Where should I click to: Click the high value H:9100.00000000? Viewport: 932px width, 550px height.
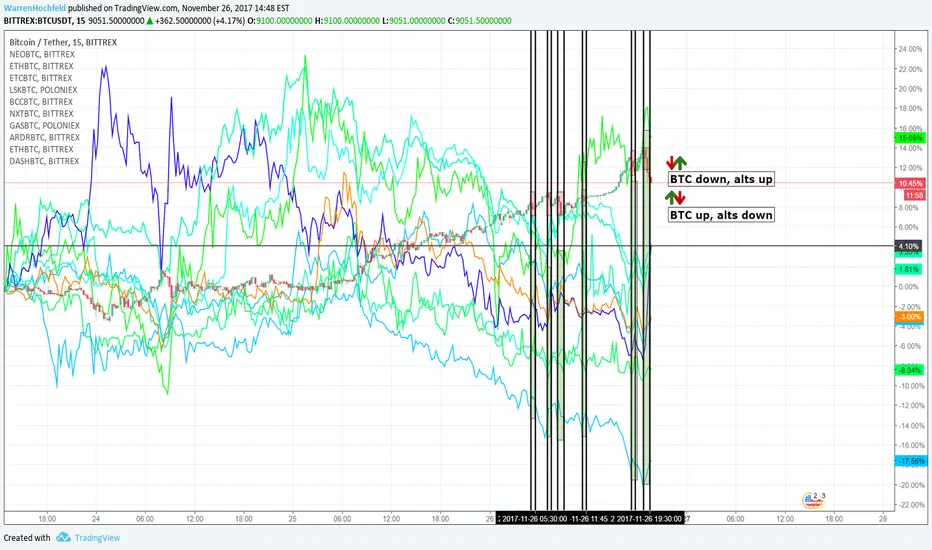347,21
